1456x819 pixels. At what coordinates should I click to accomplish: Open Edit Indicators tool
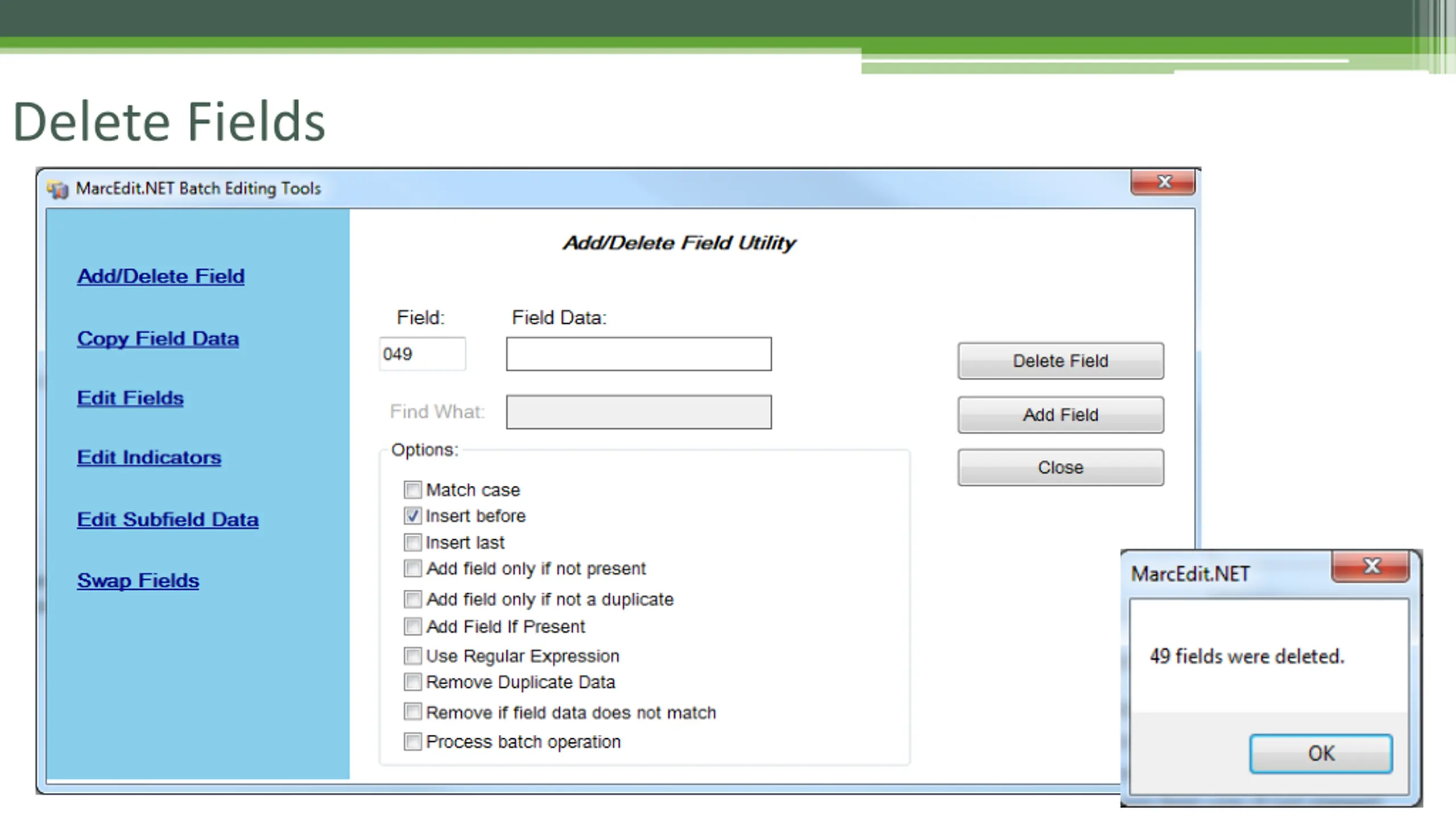pyautogui.click(x=149, y=457)
